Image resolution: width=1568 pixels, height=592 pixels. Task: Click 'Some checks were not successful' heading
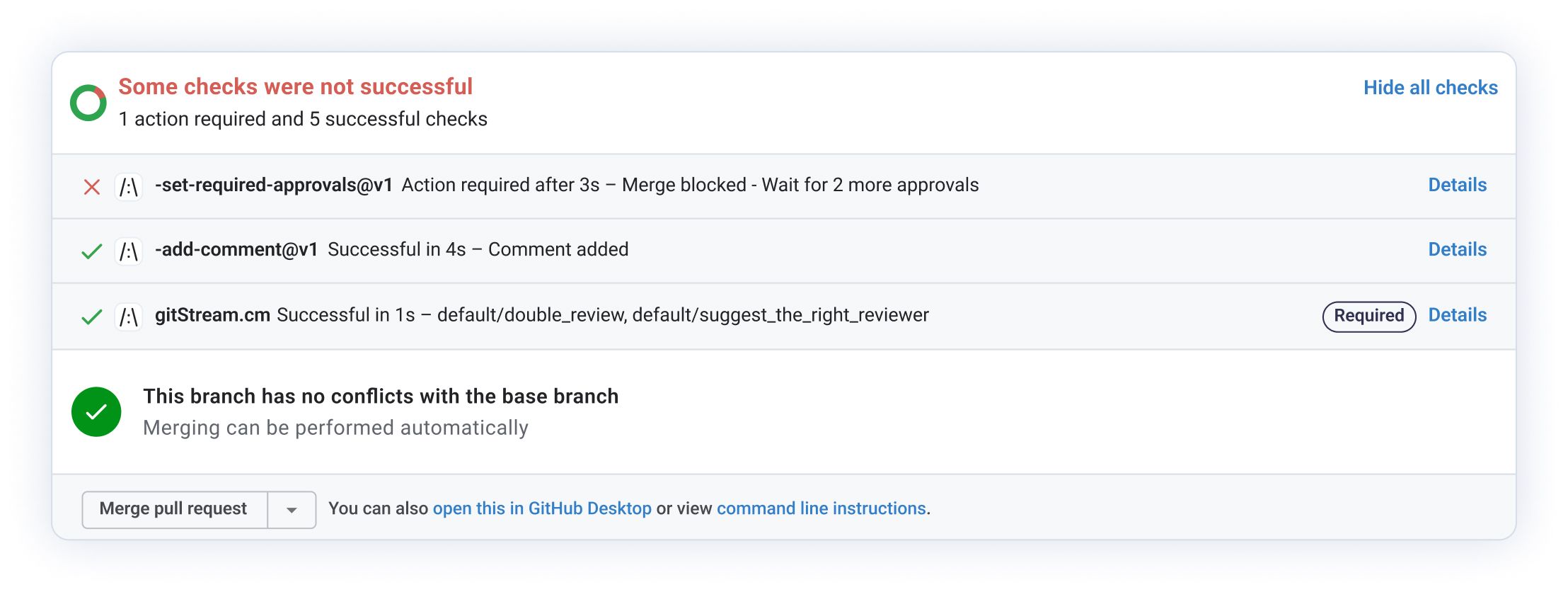point(295,86)
